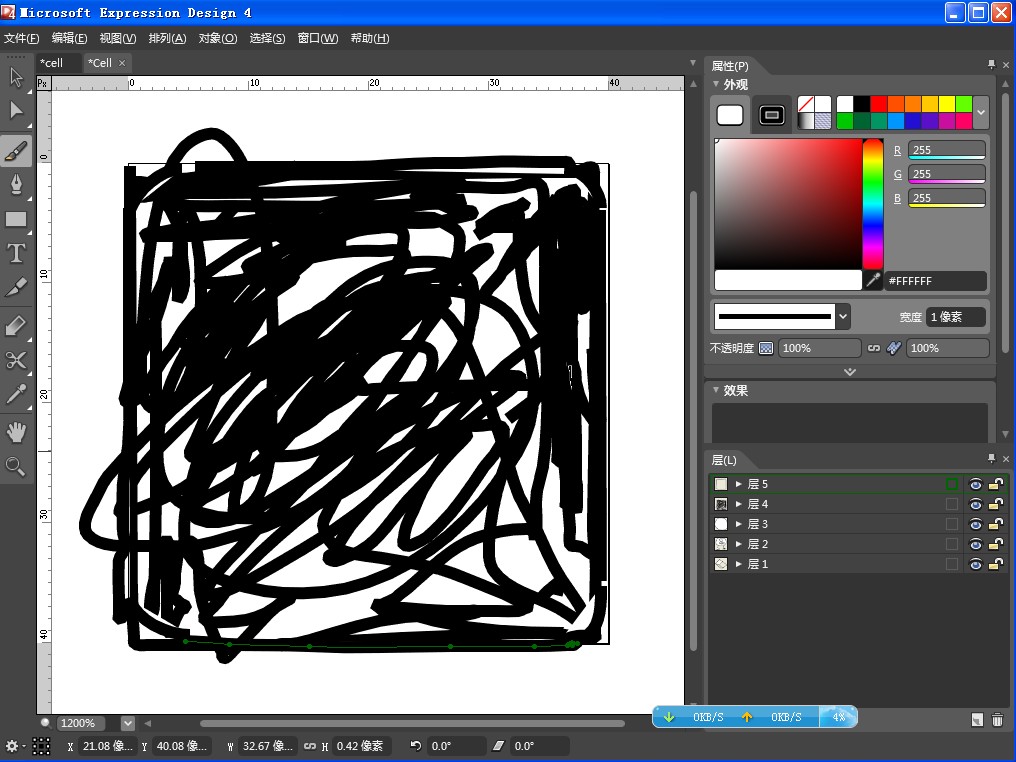Pin the Layers panel
The height and width of the screenshot is (762, 1016).
coord(991,458)
